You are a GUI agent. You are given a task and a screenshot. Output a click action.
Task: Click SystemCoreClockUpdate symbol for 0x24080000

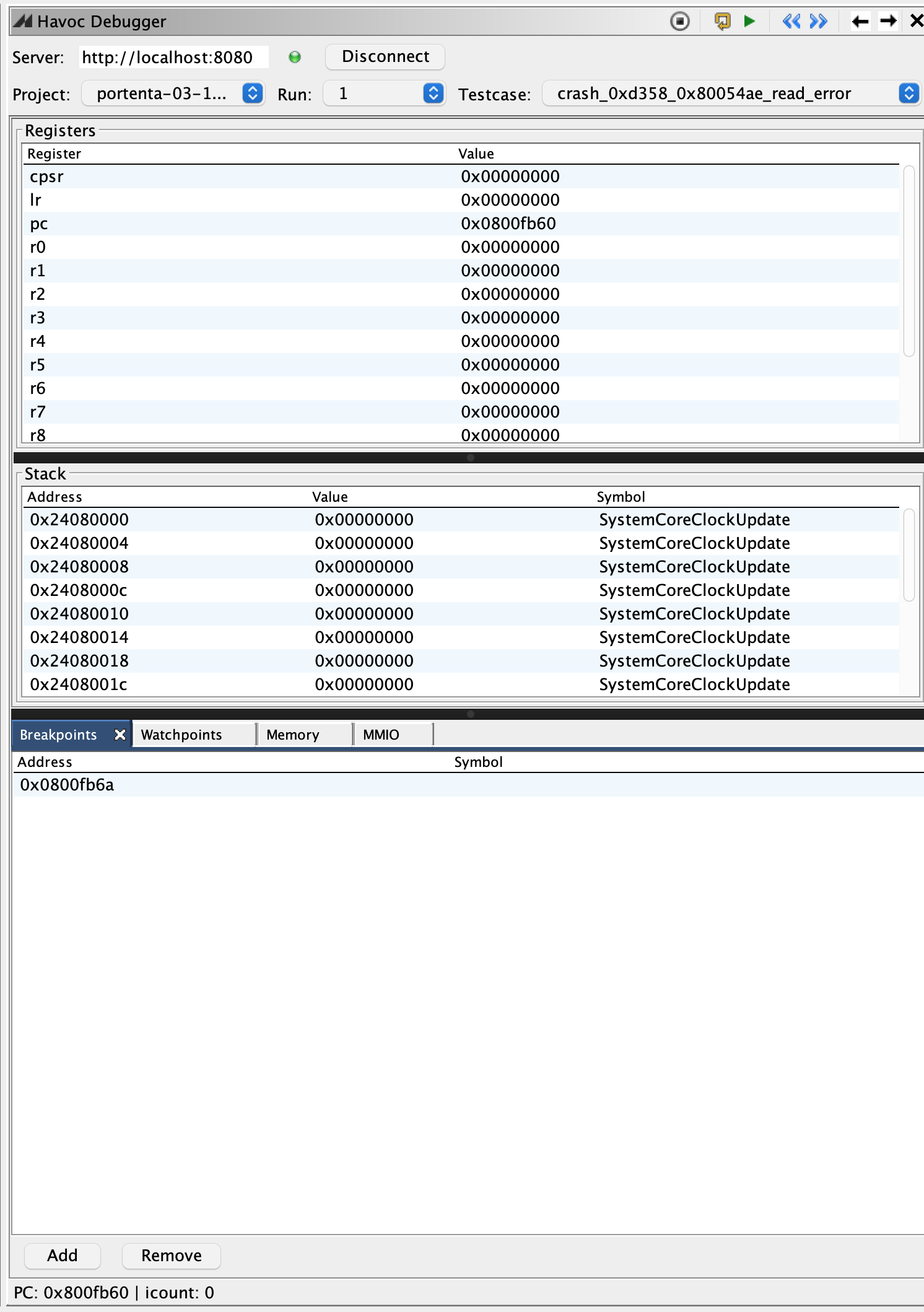click(694, 520)
